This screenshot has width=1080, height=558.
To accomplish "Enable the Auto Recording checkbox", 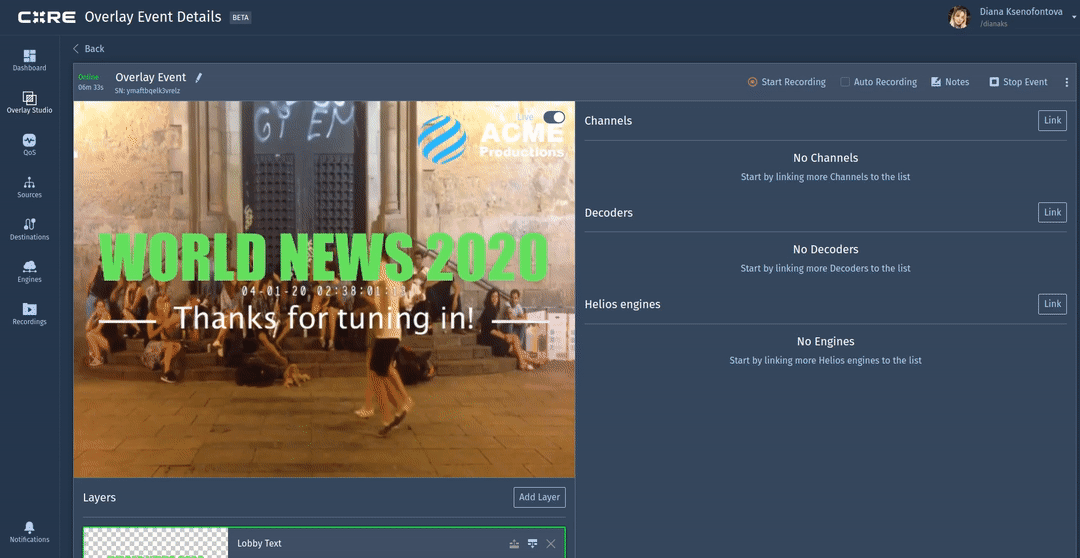I will [845, 82].
